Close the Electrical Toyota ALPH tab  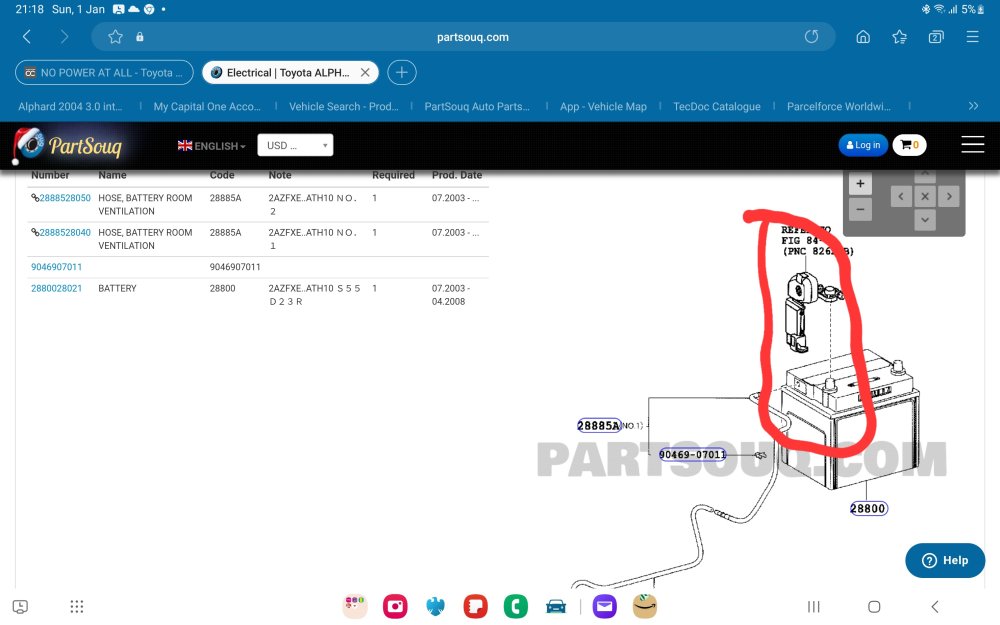(x=365, y=73)
